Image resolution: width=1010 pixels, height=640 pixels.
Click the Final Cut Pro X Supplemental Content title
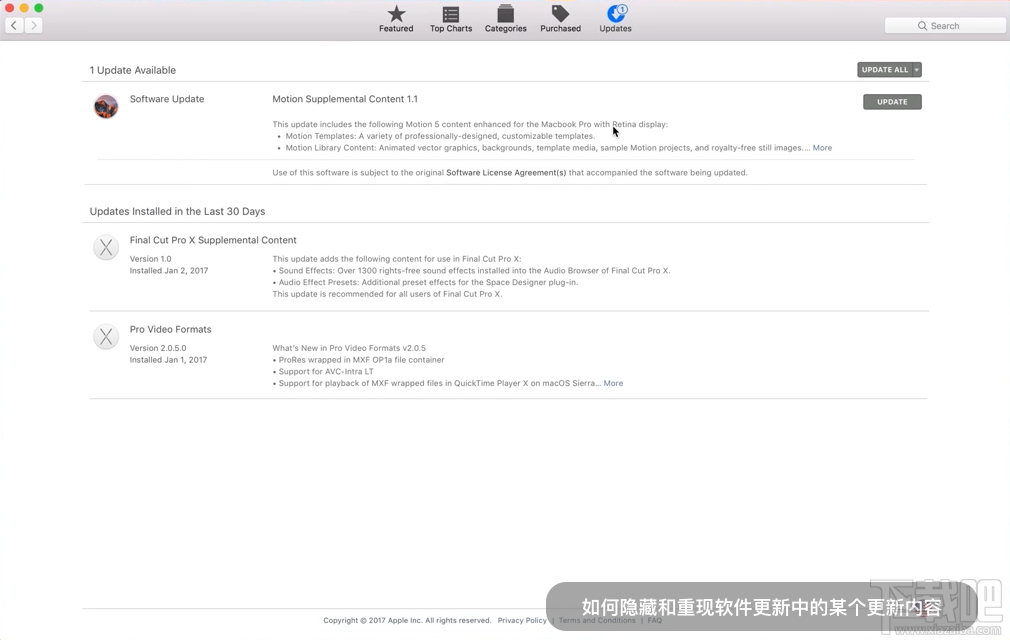(x=213, y=240)
